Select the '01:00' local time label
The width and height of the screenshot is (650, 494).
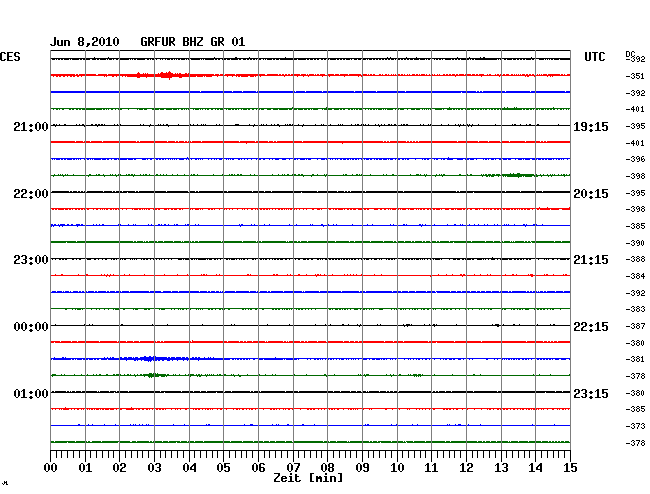click(x=31, y=393)
